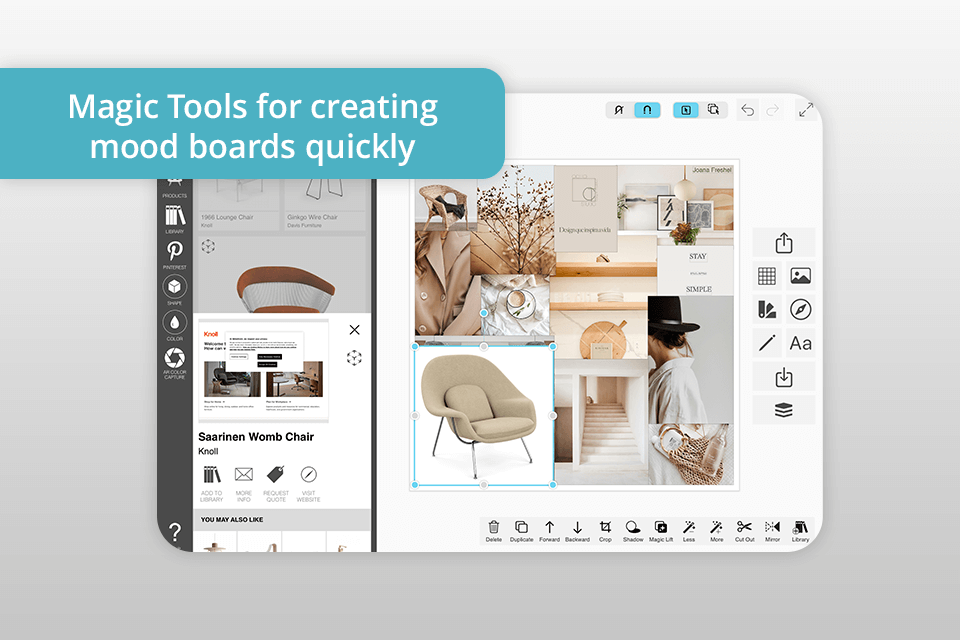
Task: Select the coffee cup image on board
Action: [516, 304]
